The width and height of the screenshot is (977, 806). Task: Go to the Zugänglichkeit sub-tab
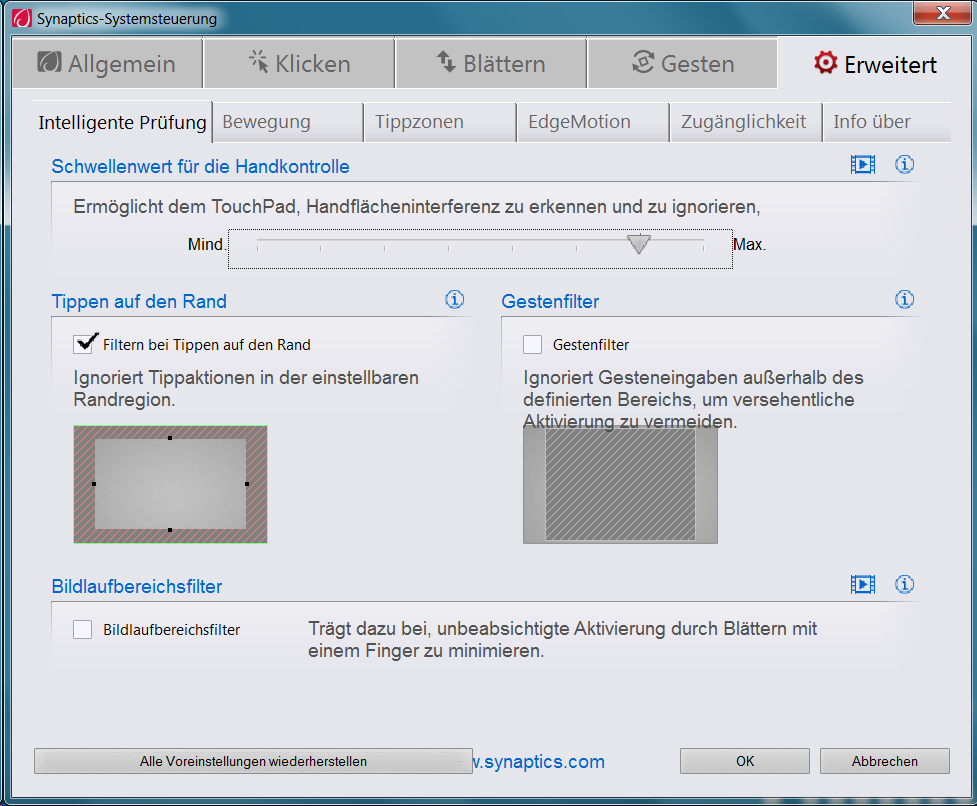[x=746, y=122]
